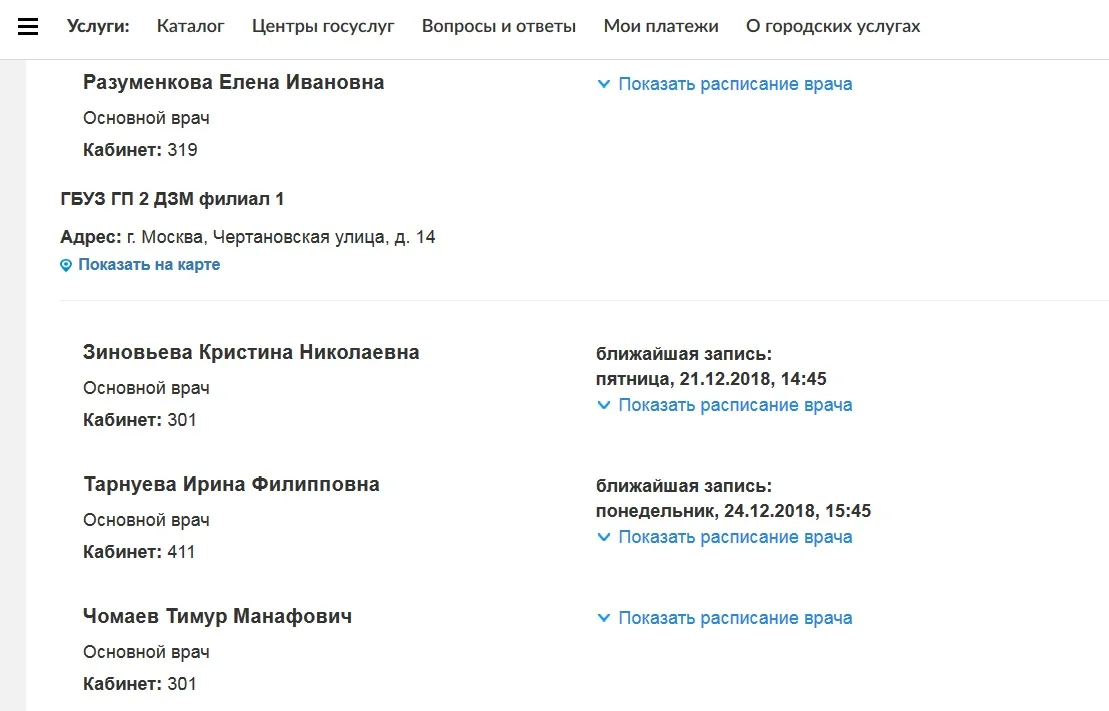
Task: Click the Показать на карте link
Action: click(149, 265)
